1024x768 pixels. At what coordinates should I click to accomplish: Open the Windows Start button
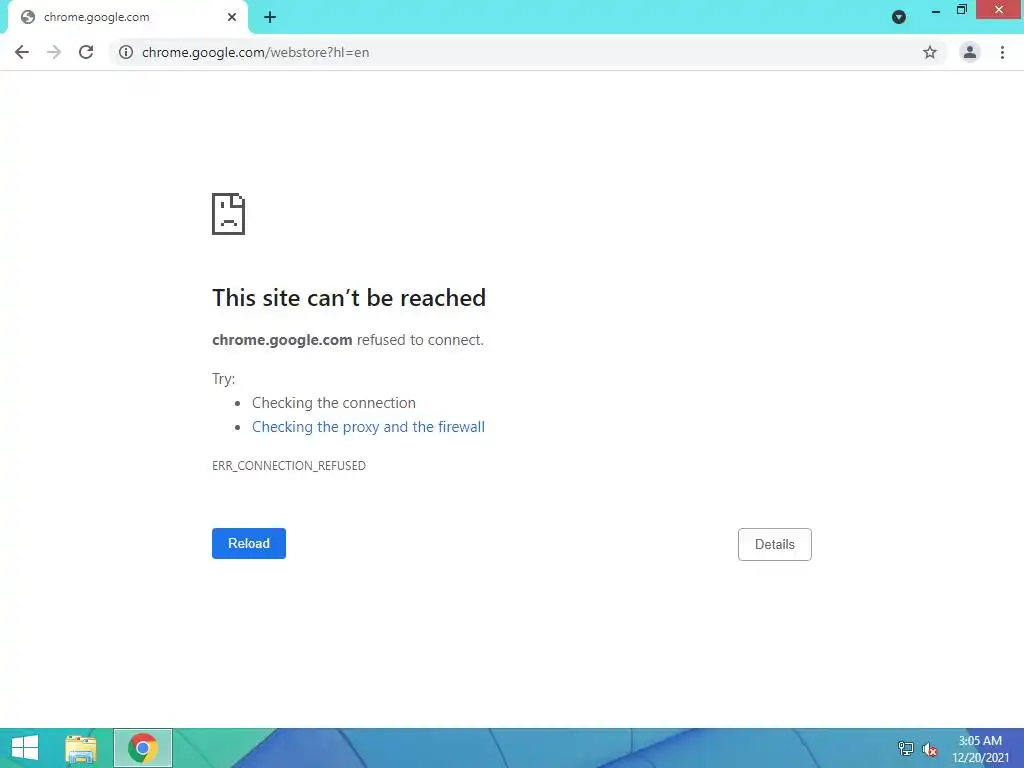(25, 748)
